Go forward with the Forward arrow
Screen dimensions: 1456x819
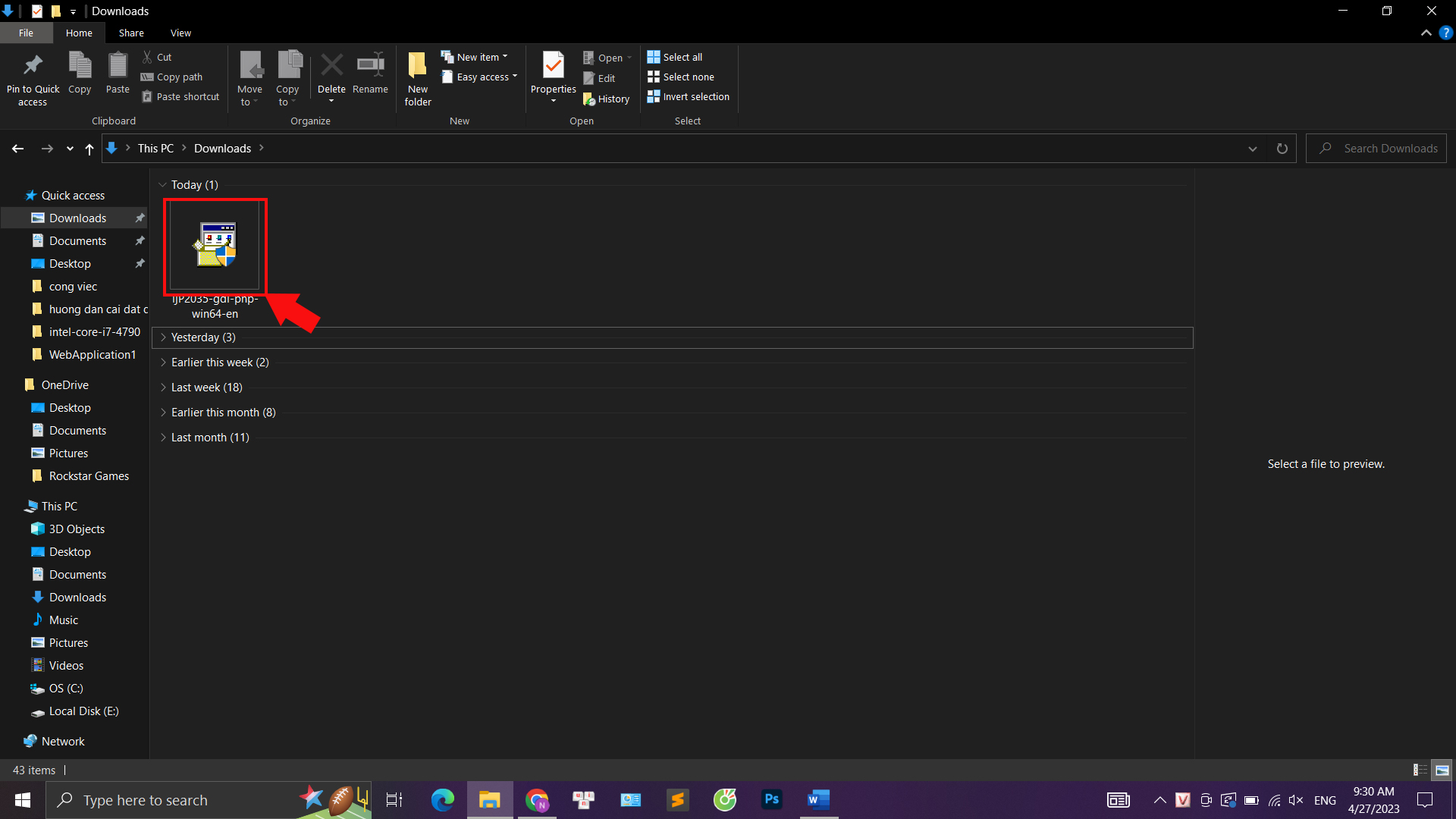click(x=47, y=149)
